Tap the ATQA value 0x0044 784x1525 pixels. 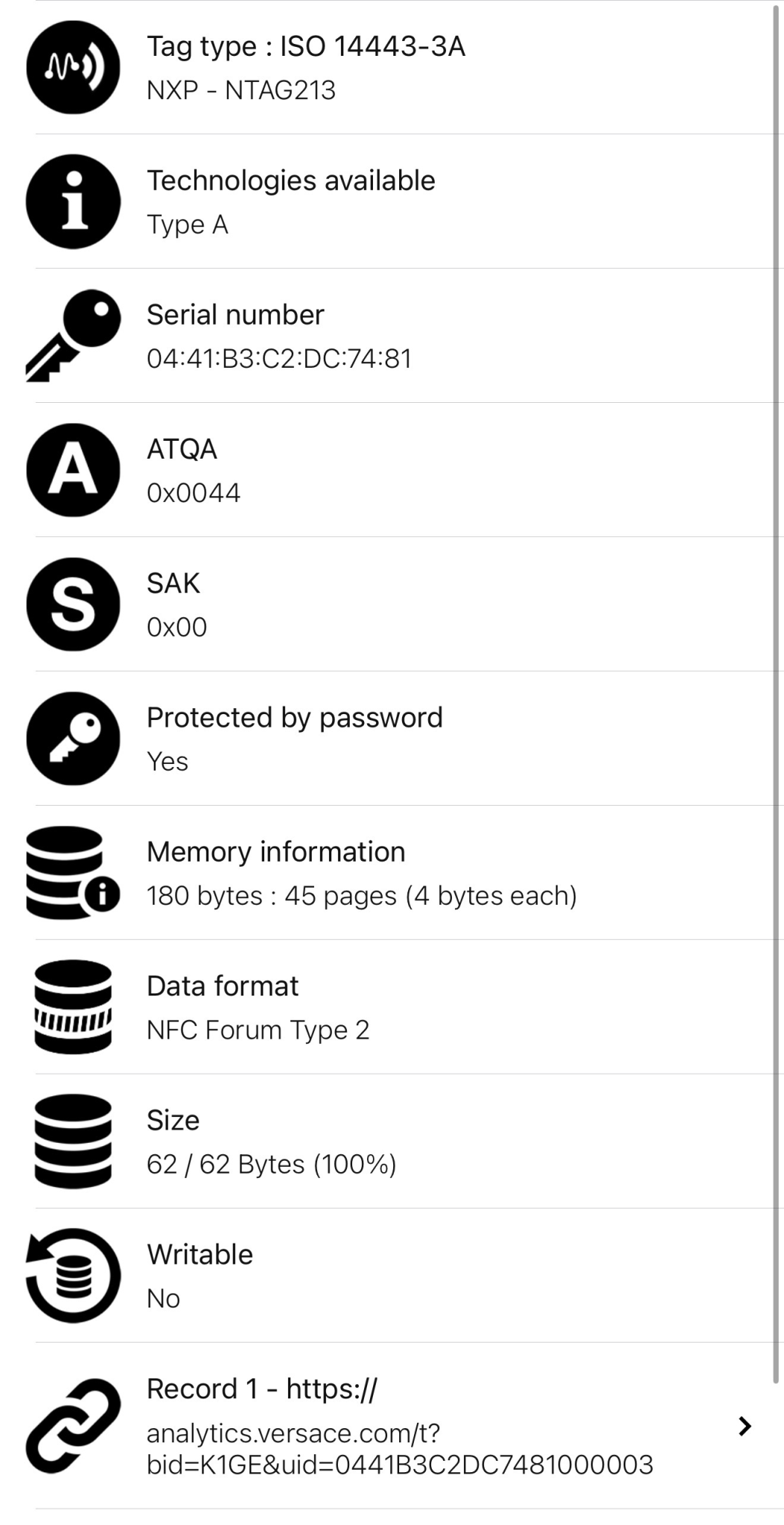[194, 493]
